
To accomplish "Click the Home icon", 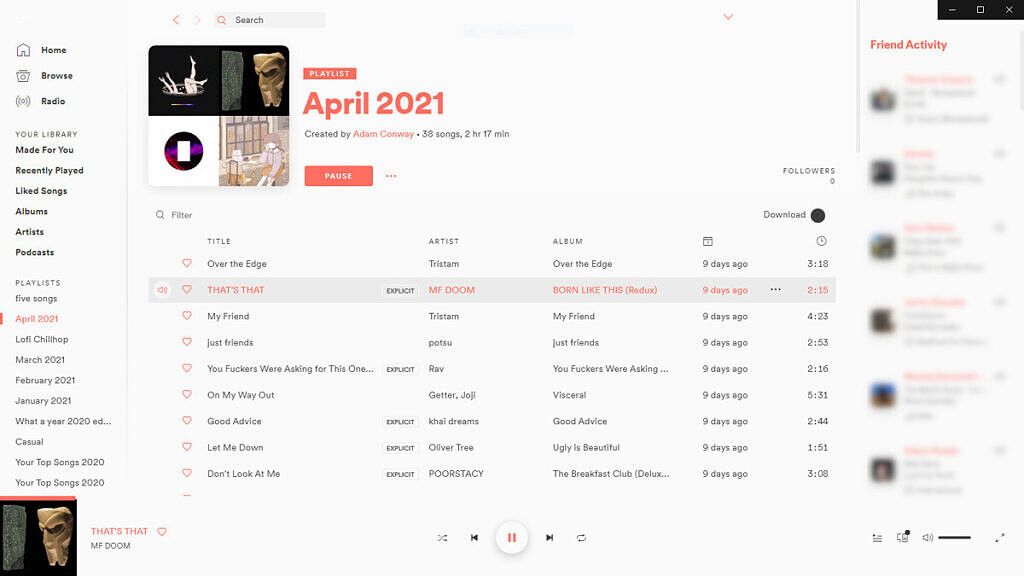I will click(23, 49).
